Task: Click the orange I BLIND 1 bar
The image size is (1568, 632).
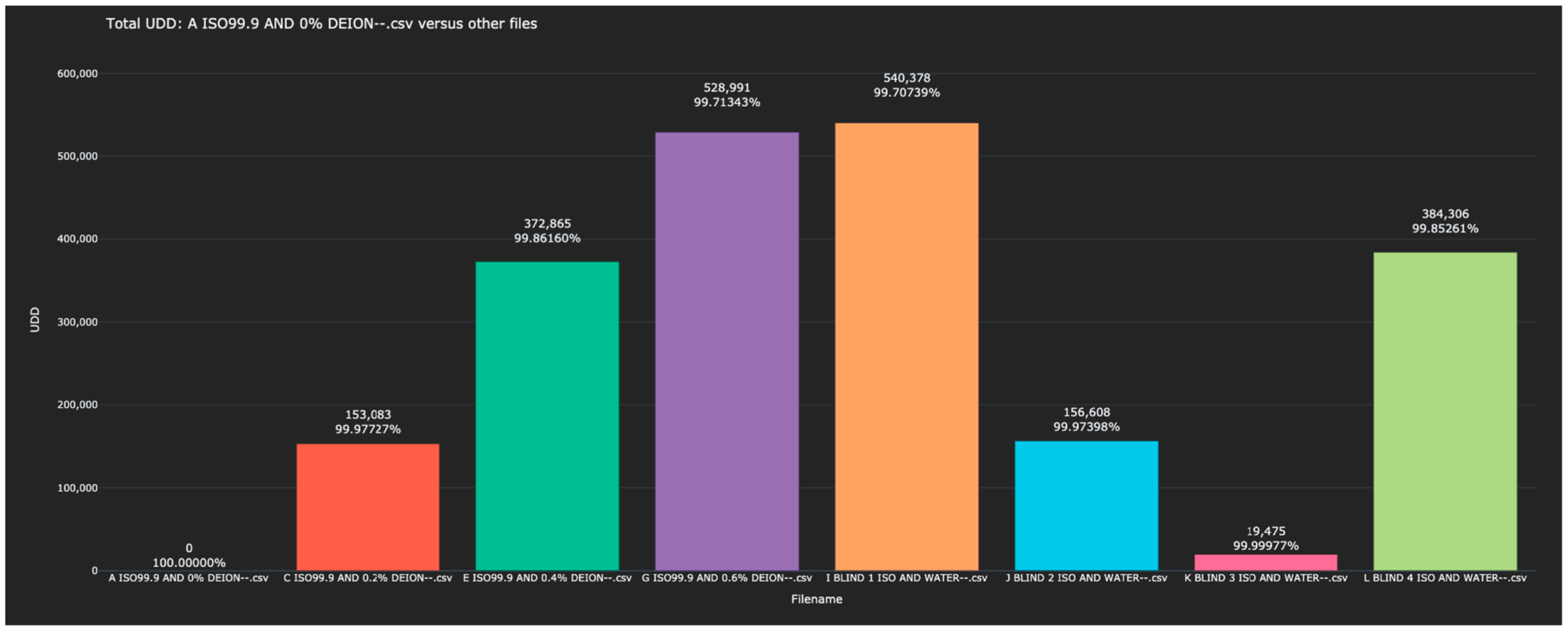Action: click(906, 346)
